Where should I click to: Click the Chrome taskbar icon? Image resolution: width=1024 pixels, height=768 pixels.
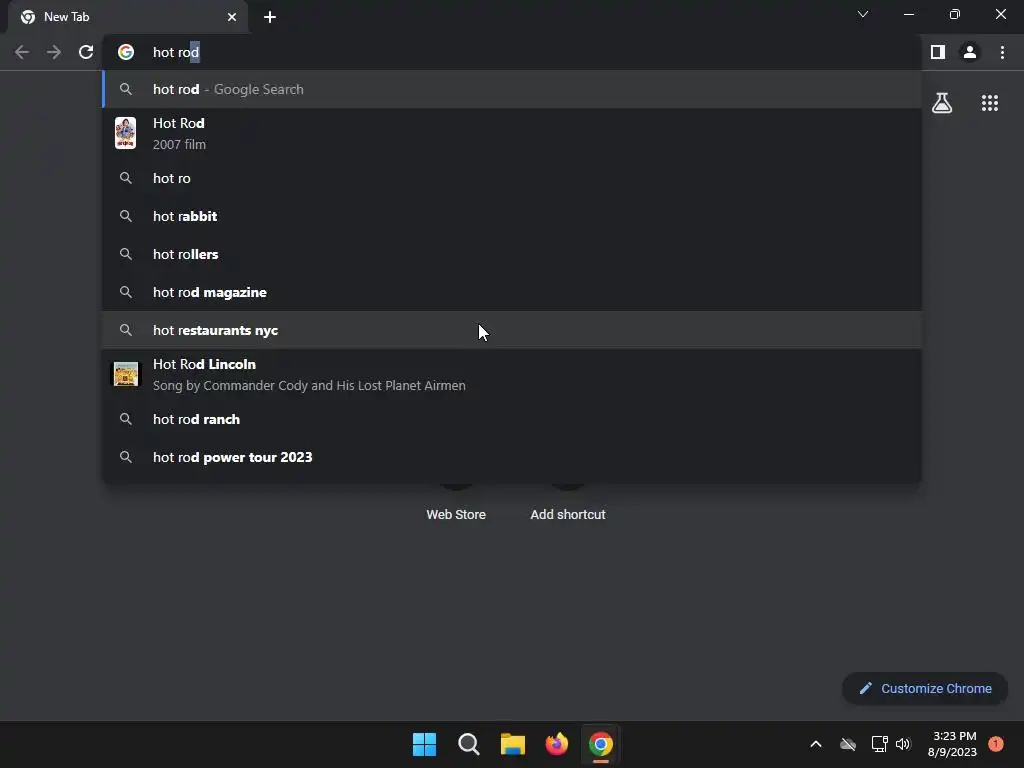601,744
